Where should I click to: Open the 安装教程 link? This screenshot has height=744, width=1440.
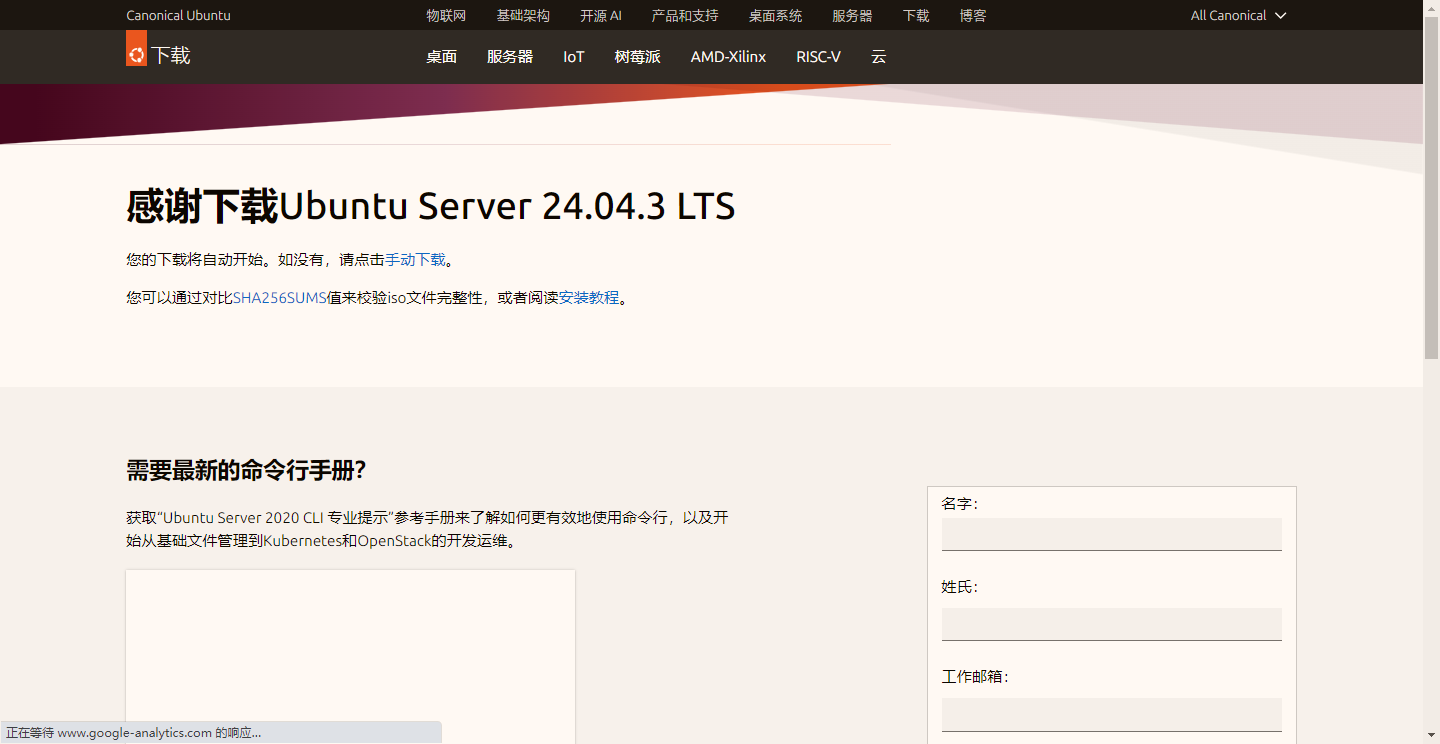coord(588,298)
